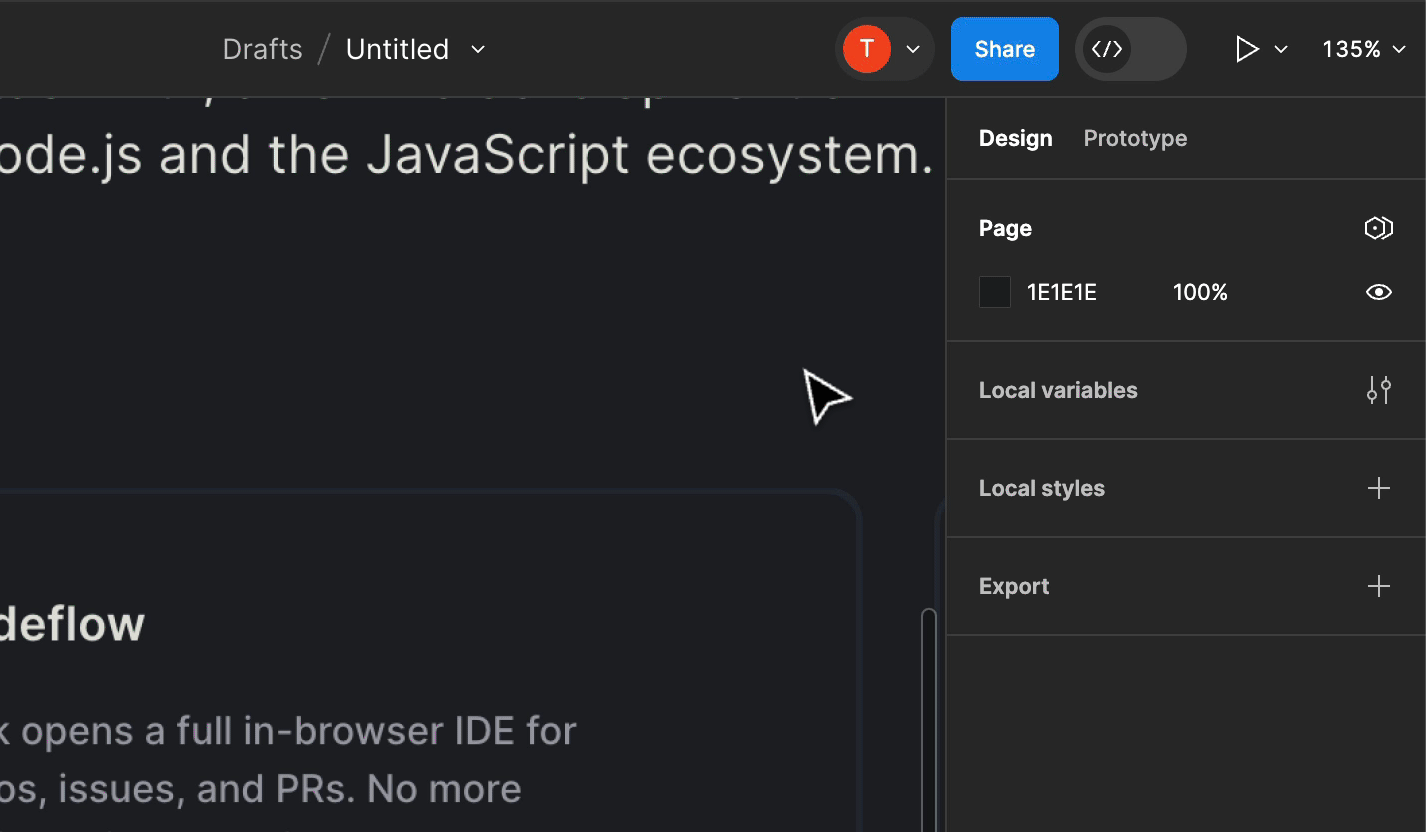Image resolution: width=1426 pixels, height=832 pixels.
Task: Click the 100% opacity value field
Action: coord(1200,291)
